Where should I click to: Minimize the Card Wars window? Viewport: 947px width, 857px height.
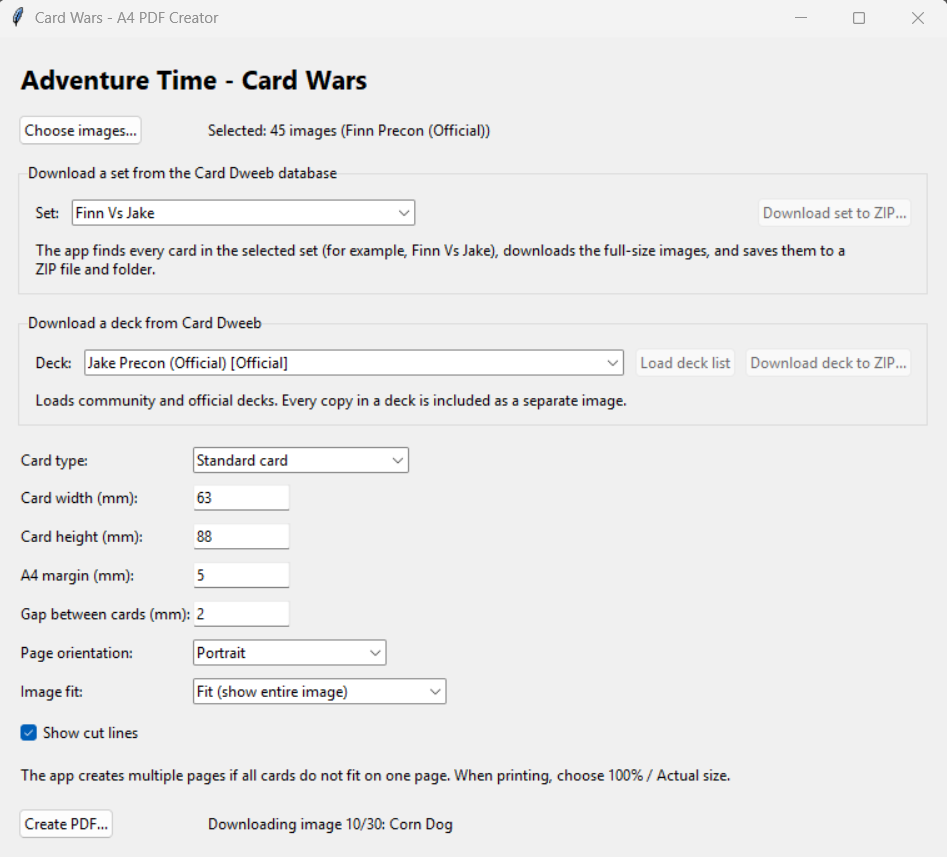pos(801,18)
